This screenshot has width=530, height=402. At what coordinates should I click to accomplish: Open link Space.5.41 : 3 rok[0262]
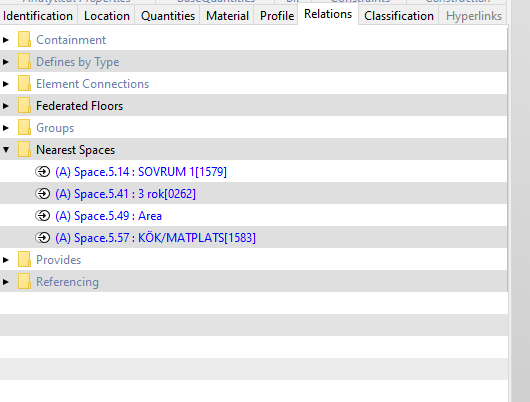pyautogui.click(x=125, y=194)
